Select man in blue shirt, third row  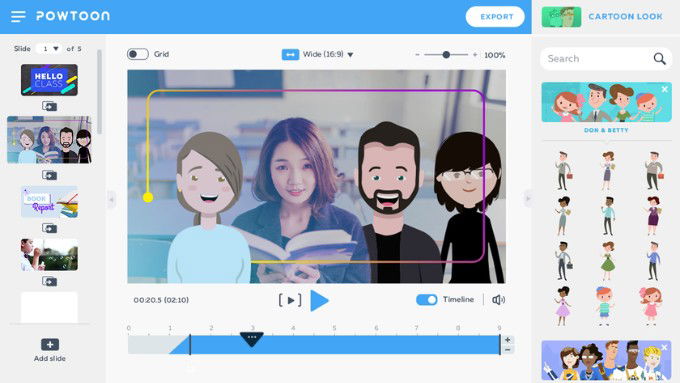[x=653, y=261]
